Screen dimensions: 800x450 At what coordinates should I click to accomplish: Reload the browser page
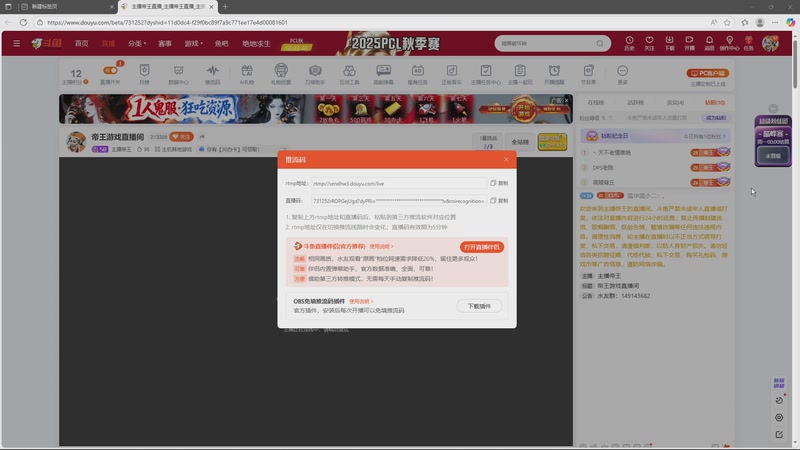(23, 22)
